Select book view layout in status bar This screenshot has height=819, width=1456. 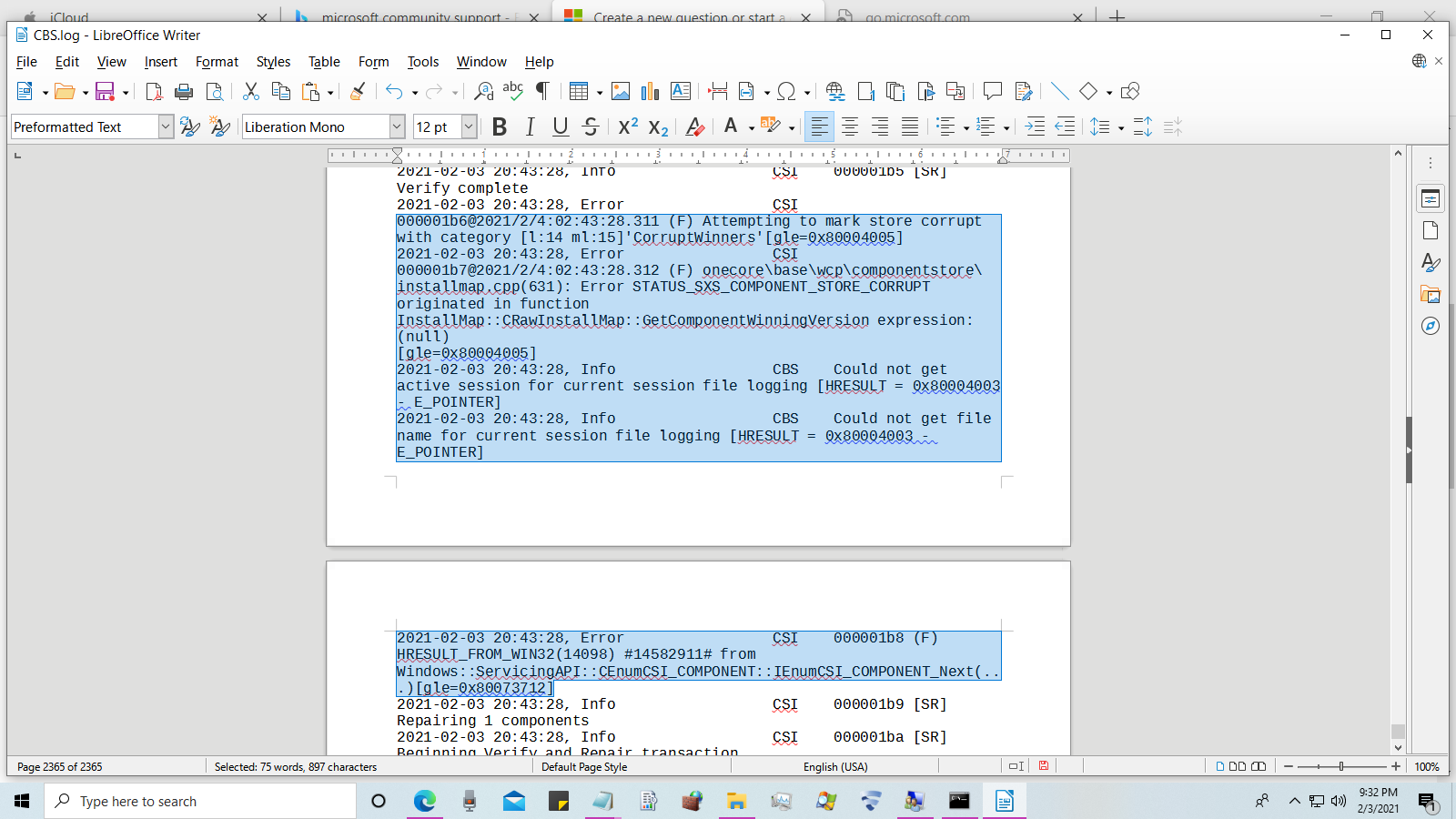click(x=1259, y=766)
